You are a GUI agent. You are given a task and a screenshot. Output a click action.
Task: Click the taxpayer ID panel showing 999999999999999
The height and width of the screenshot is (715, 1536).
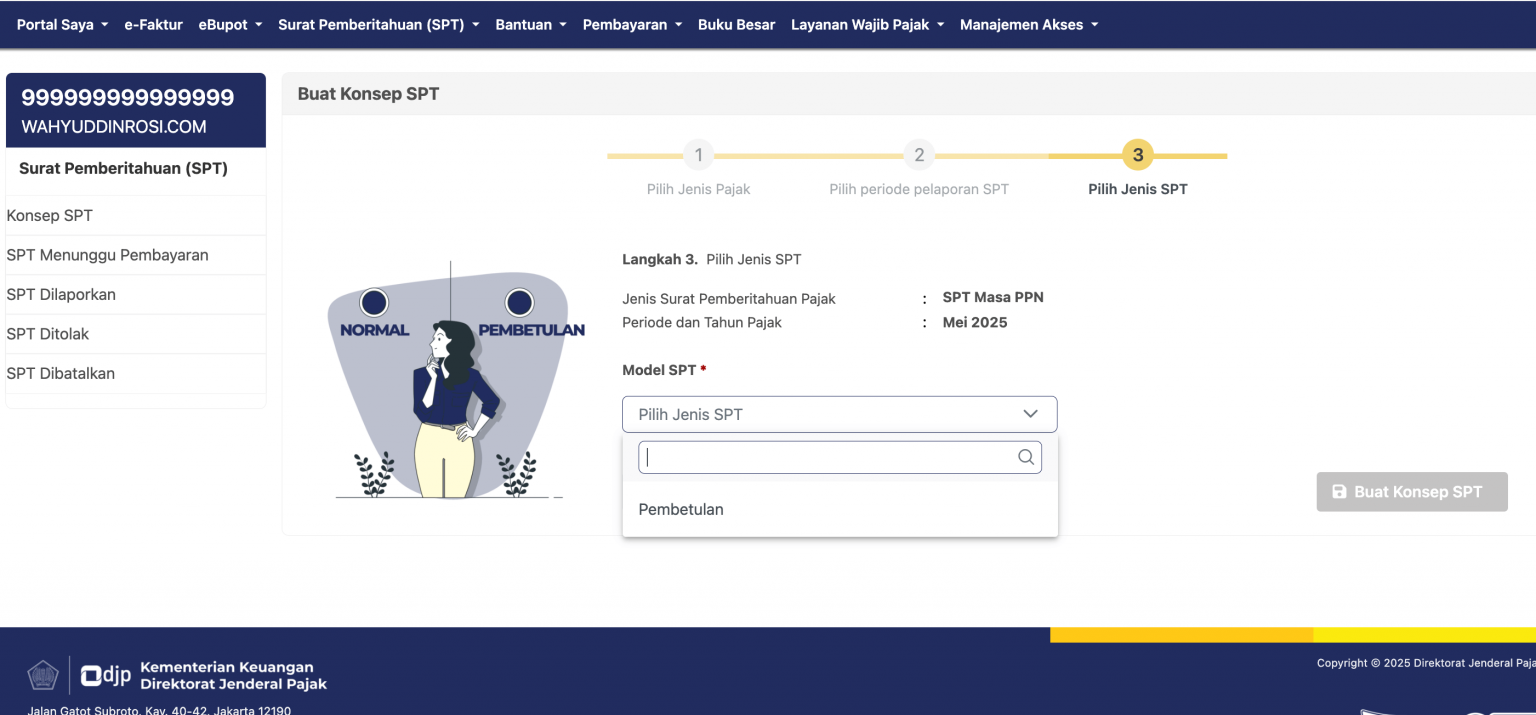tap(136, 110)
